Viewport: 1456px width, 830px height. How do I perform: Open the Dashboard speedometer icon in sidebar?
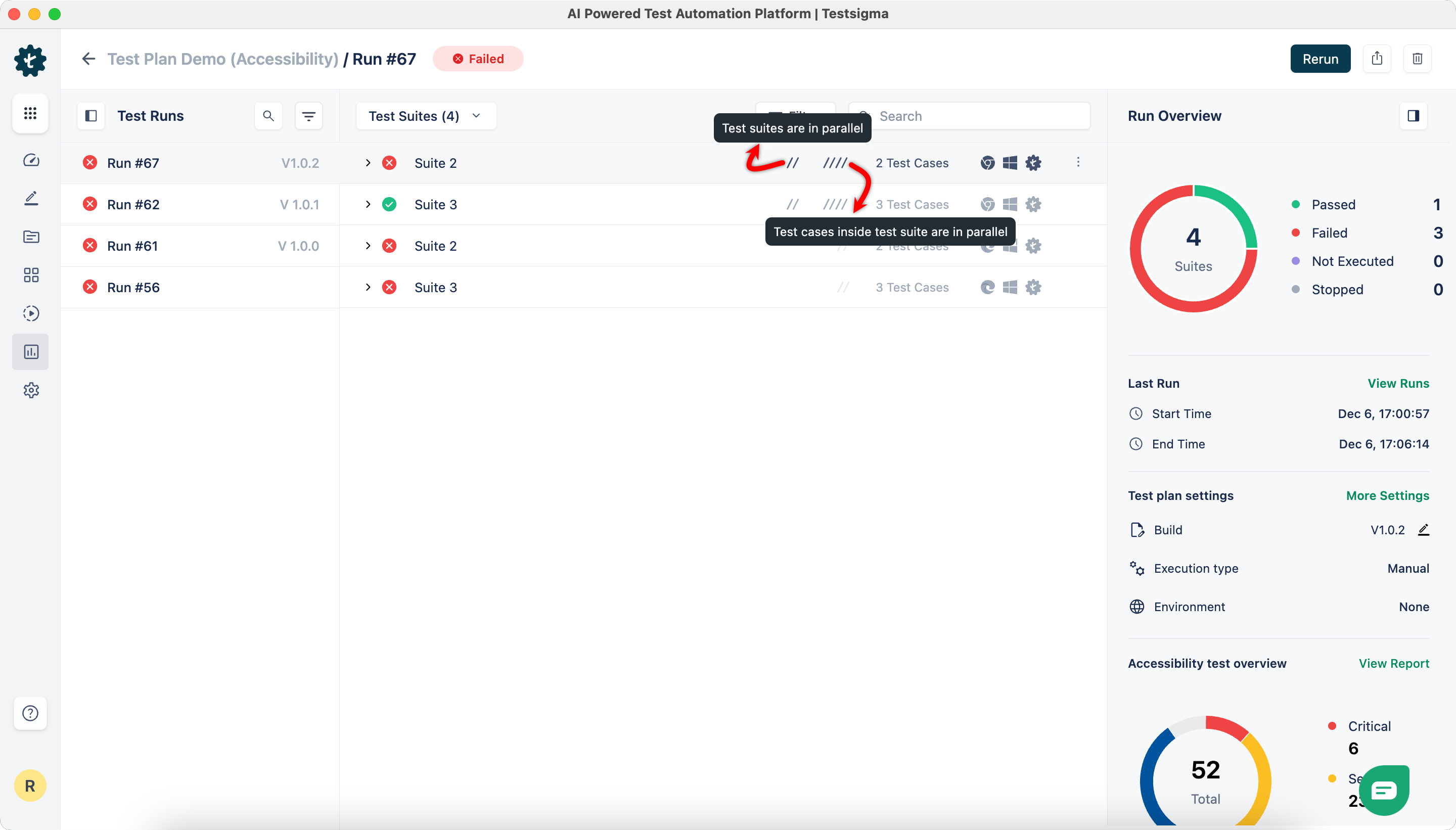point(31,160)
